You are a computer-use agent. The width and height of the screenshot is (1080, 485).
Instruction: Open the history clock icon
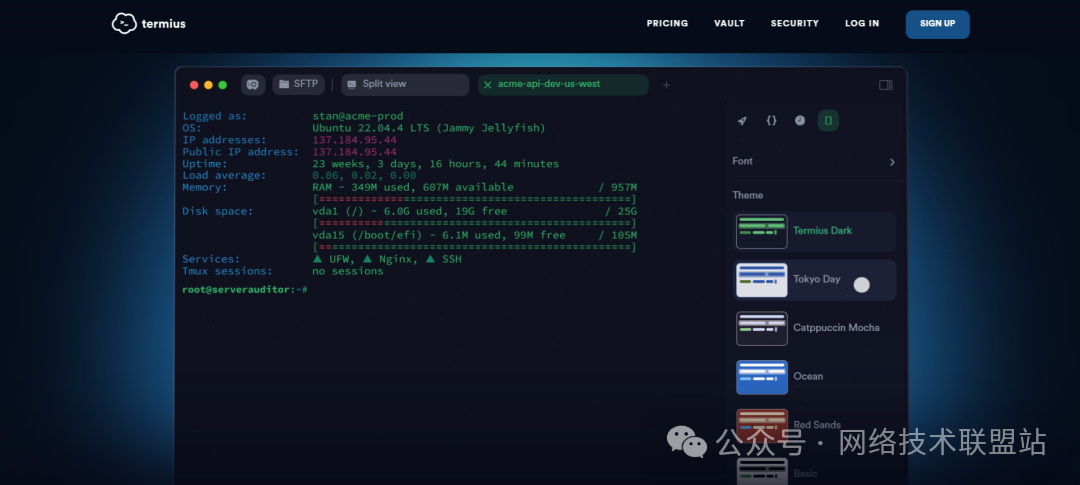coord(800,121)
